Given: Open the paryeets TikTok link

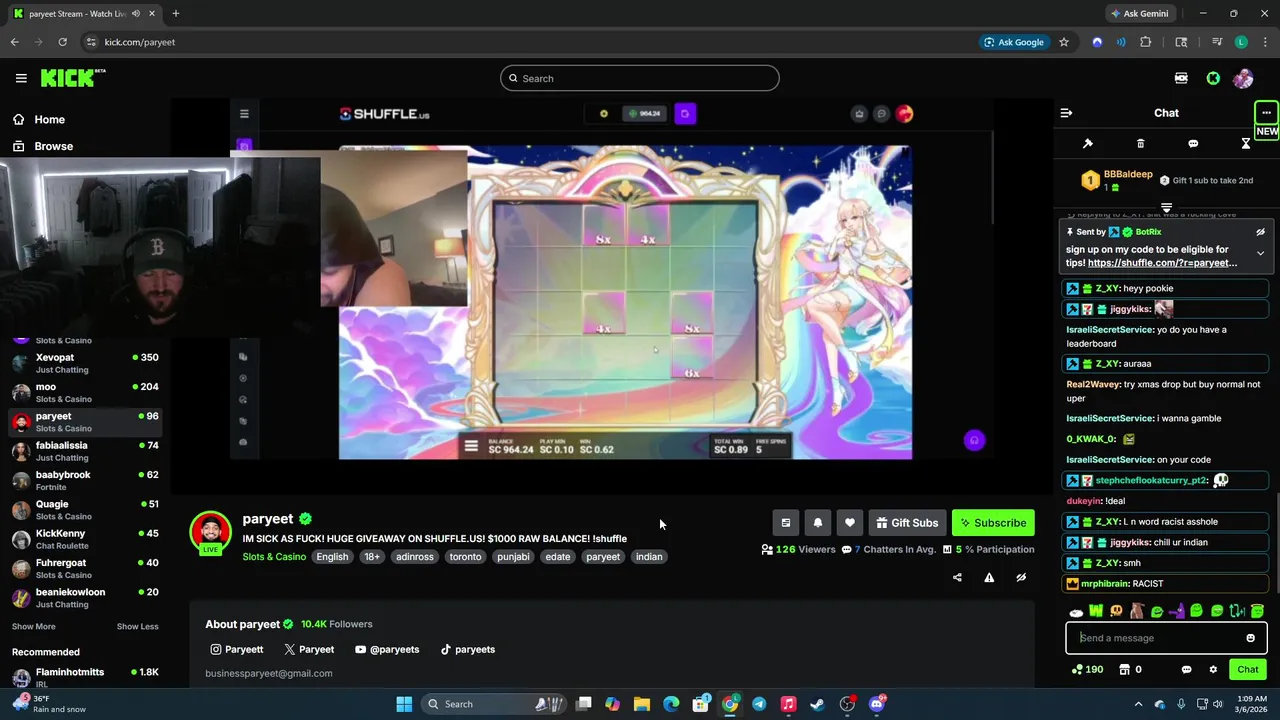Looking at the screenshot, I should point(468,649).
